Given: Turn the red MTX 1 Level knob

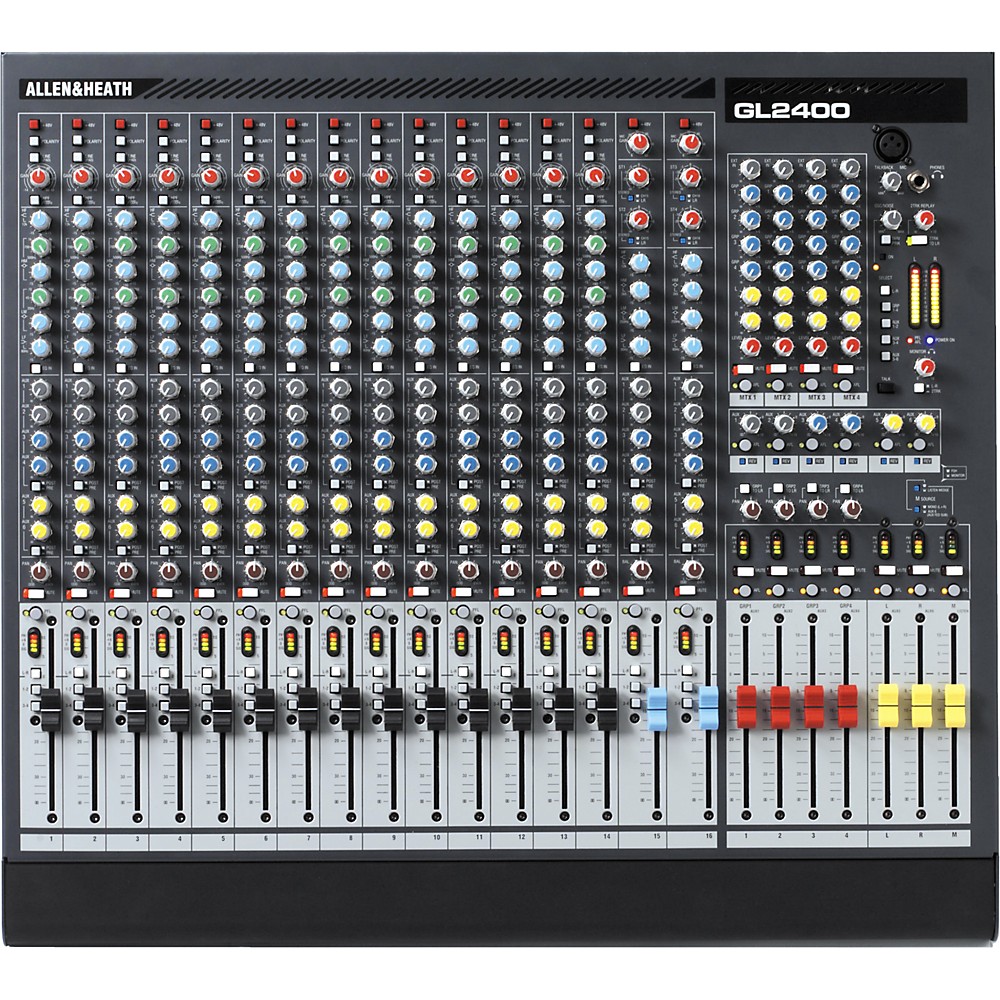Looking at the screenshot, I should (750, 345).
